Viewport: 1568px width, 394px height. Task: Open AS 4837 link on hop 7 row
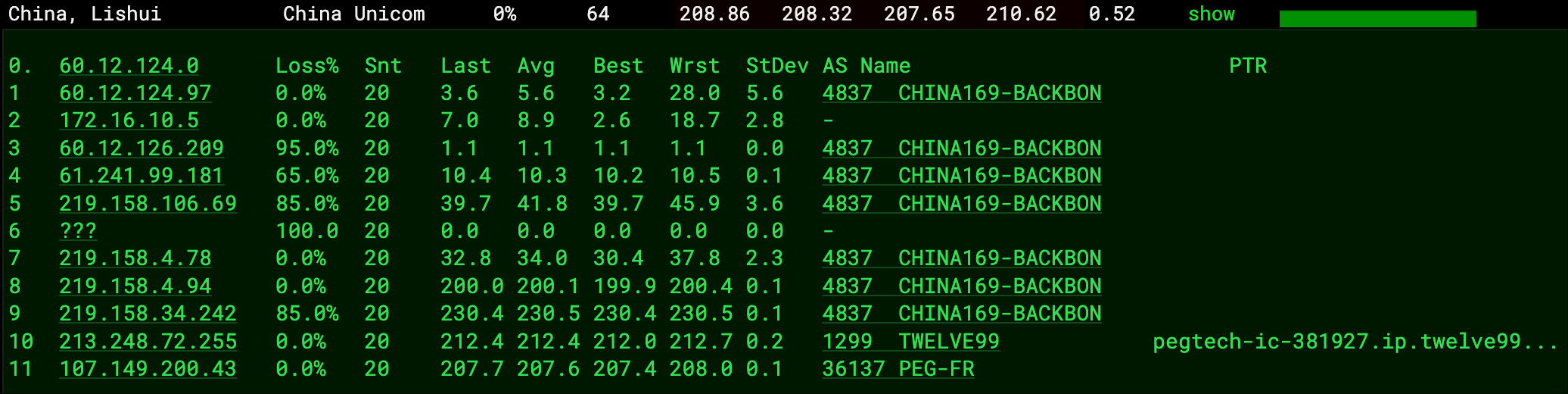pyautogui.click(x=962, y=258)
